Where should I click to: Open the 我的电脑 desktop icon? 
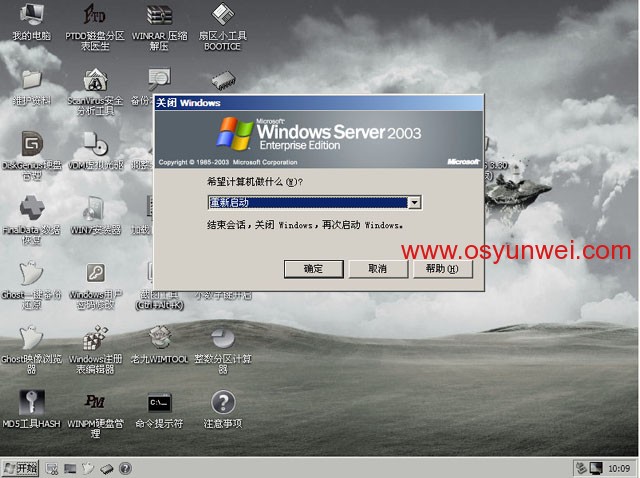[31, 21]
